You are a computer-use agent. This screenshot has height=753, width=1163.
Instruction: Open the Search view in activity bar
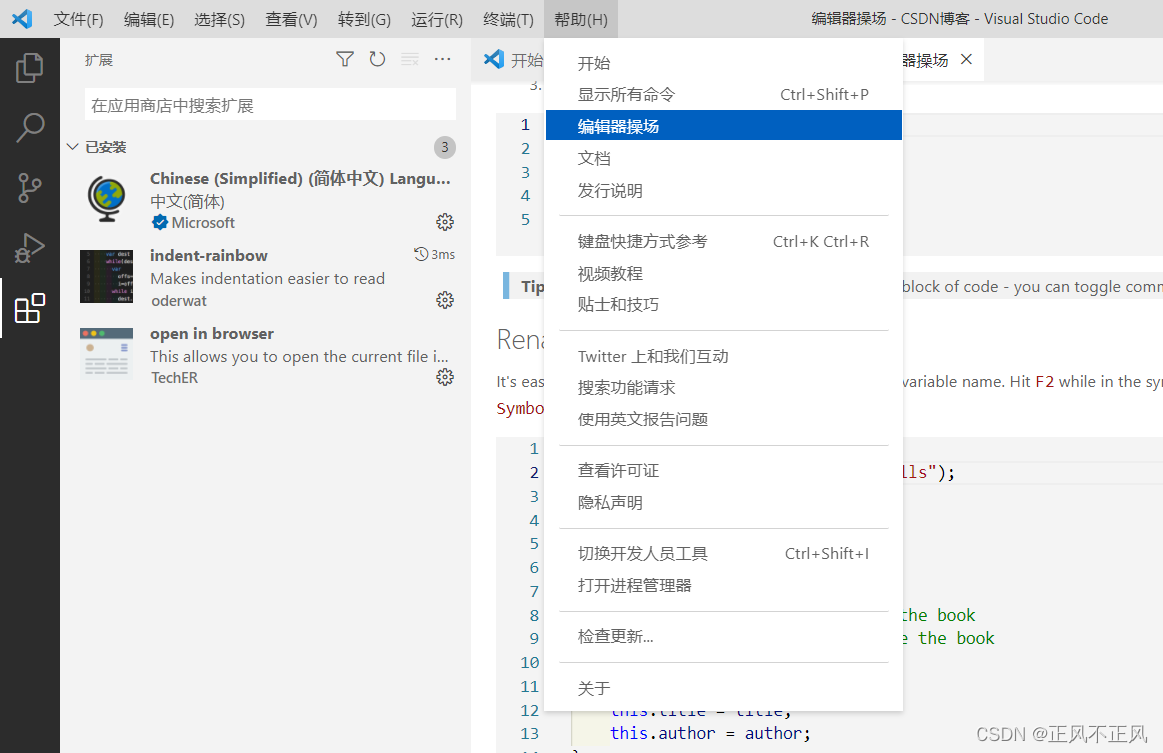[30, 128]
